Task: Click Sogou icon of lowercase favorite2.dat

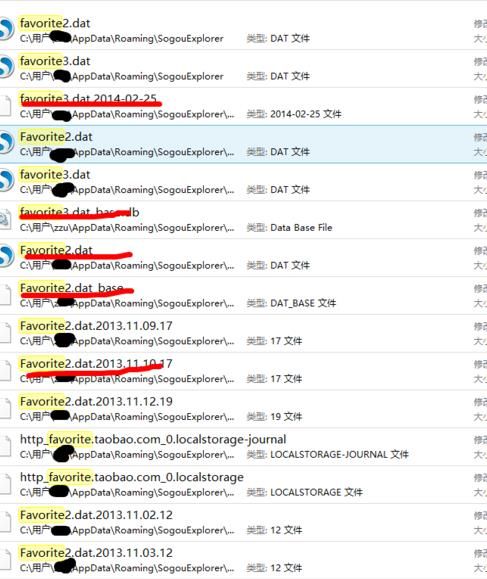Action: point(6,30)
